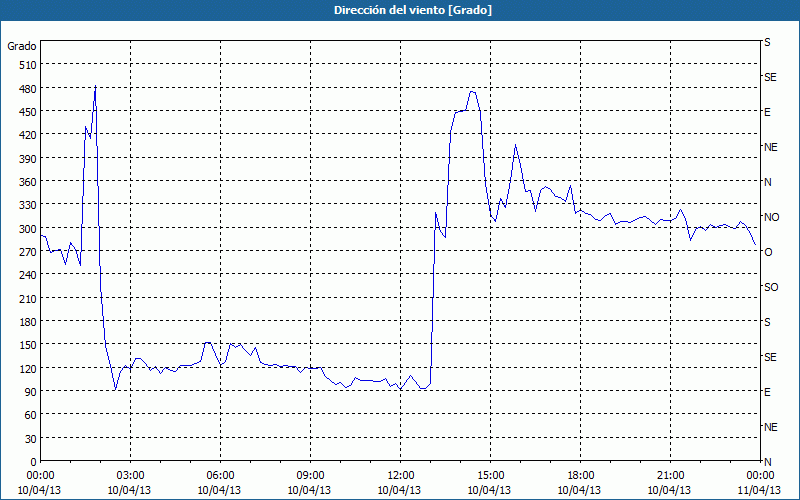Screen dimensions: 800x500
Task: Pick the 330 degree axis value
Action: (x=29, y=205)
